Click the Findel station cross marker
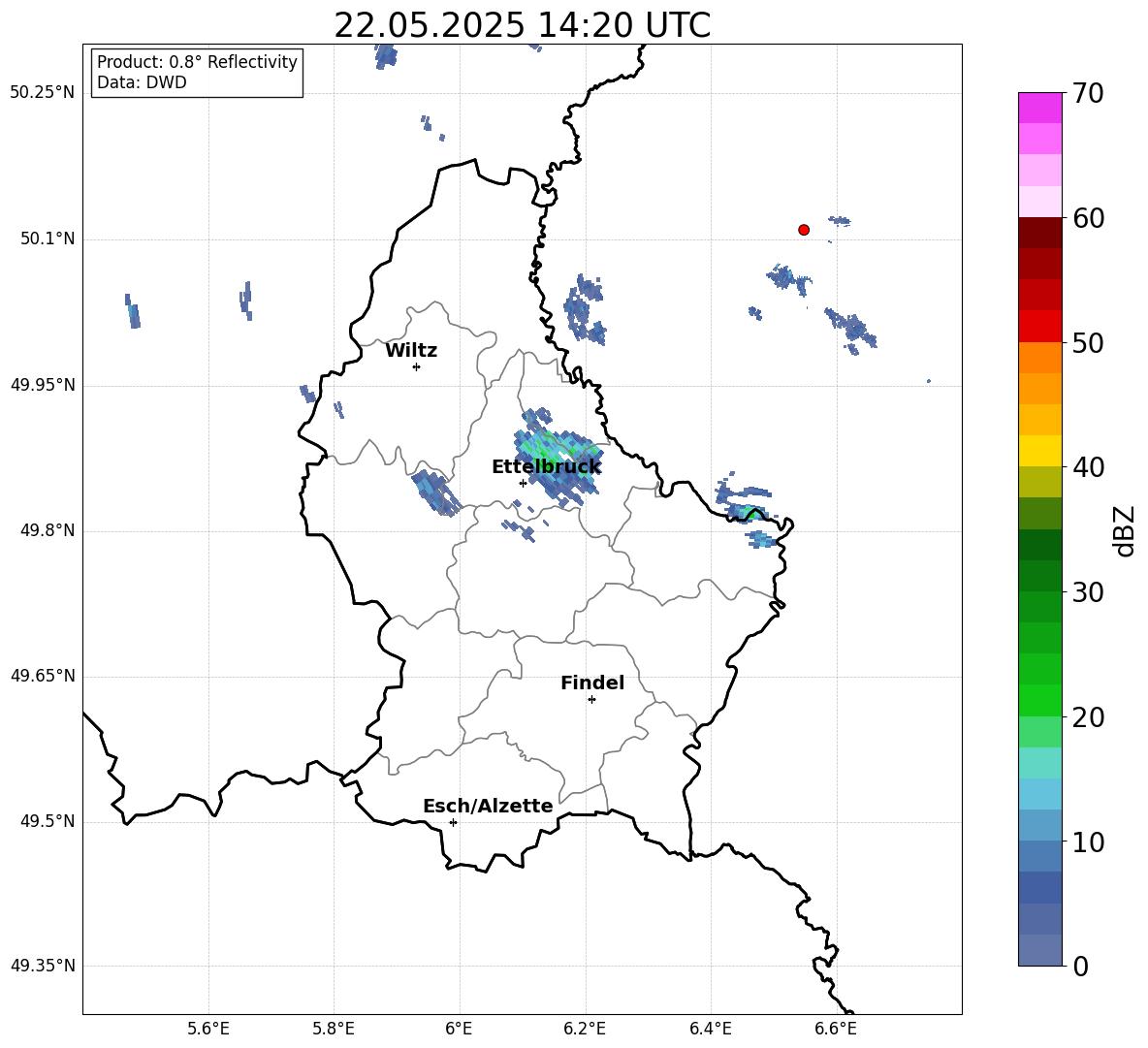The width and height of the screenshot is (1148, 1048). tap(591, 700)
